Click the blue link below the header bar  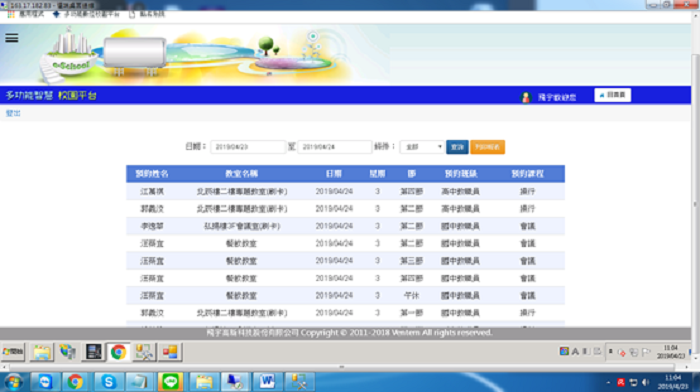point(13,113)
